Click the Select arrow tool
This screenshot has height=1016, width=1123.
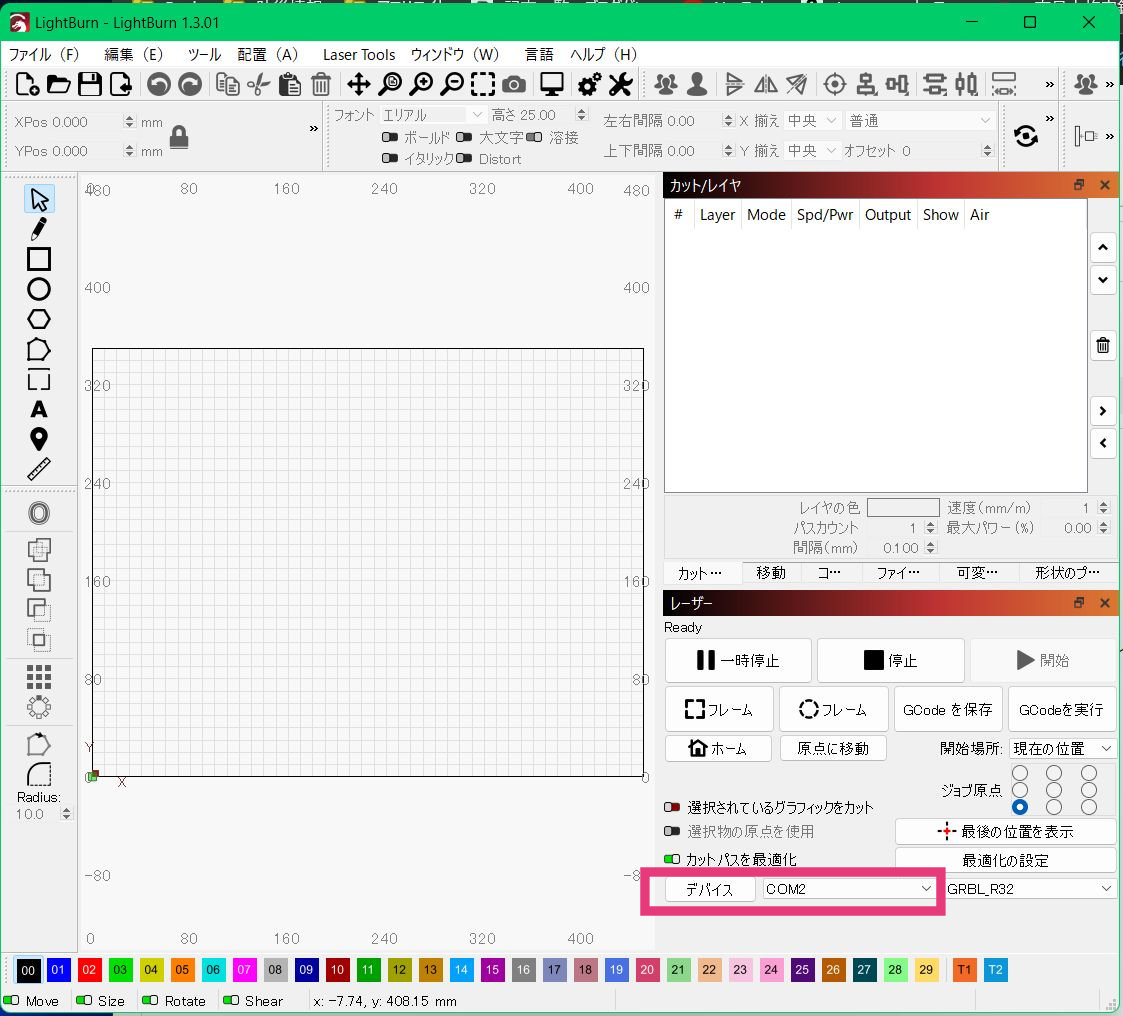(x=39, y=199)
